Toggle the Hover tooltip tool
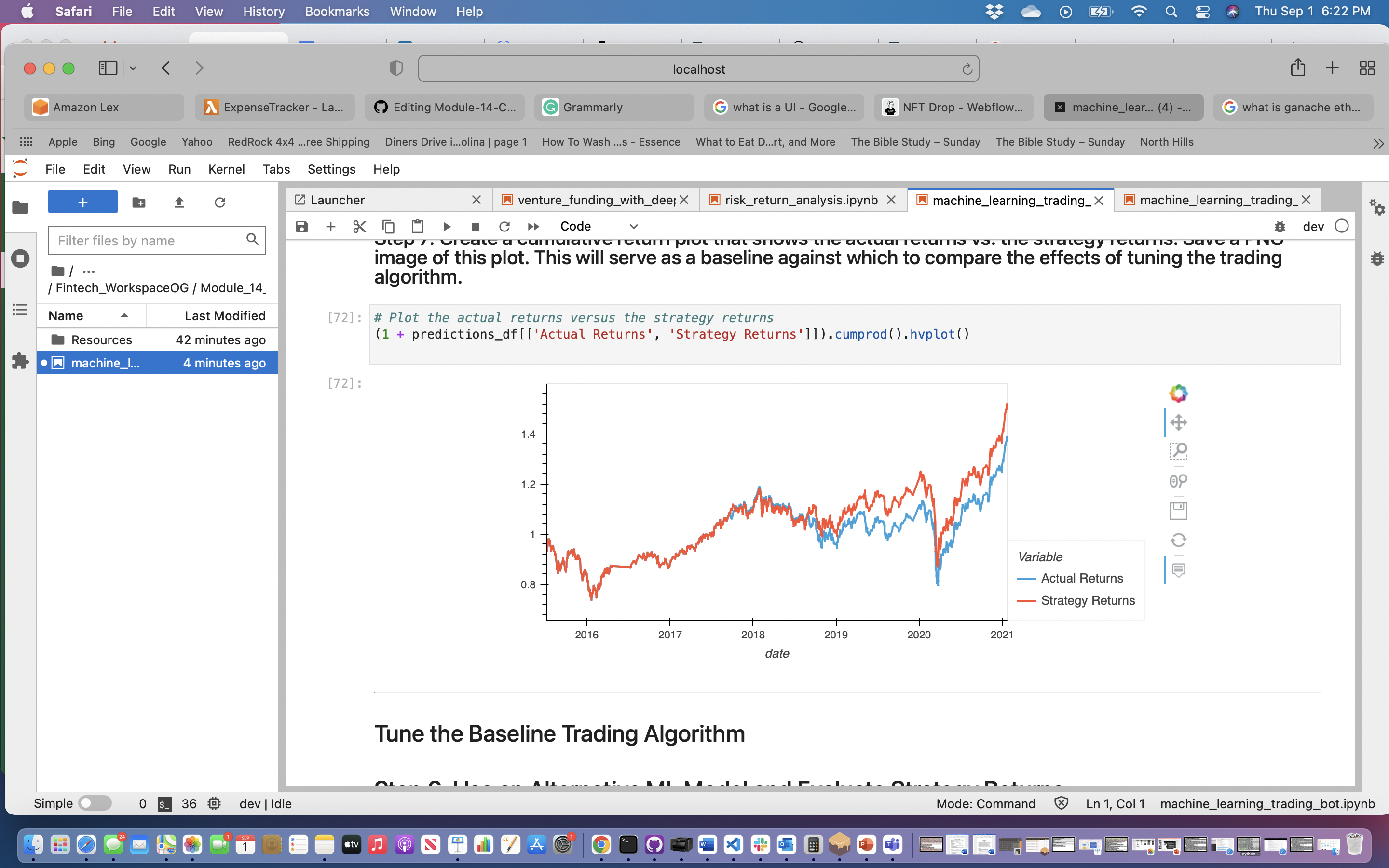The width and height of the screenshot is (1389, 868). (x=1178, y=570)
